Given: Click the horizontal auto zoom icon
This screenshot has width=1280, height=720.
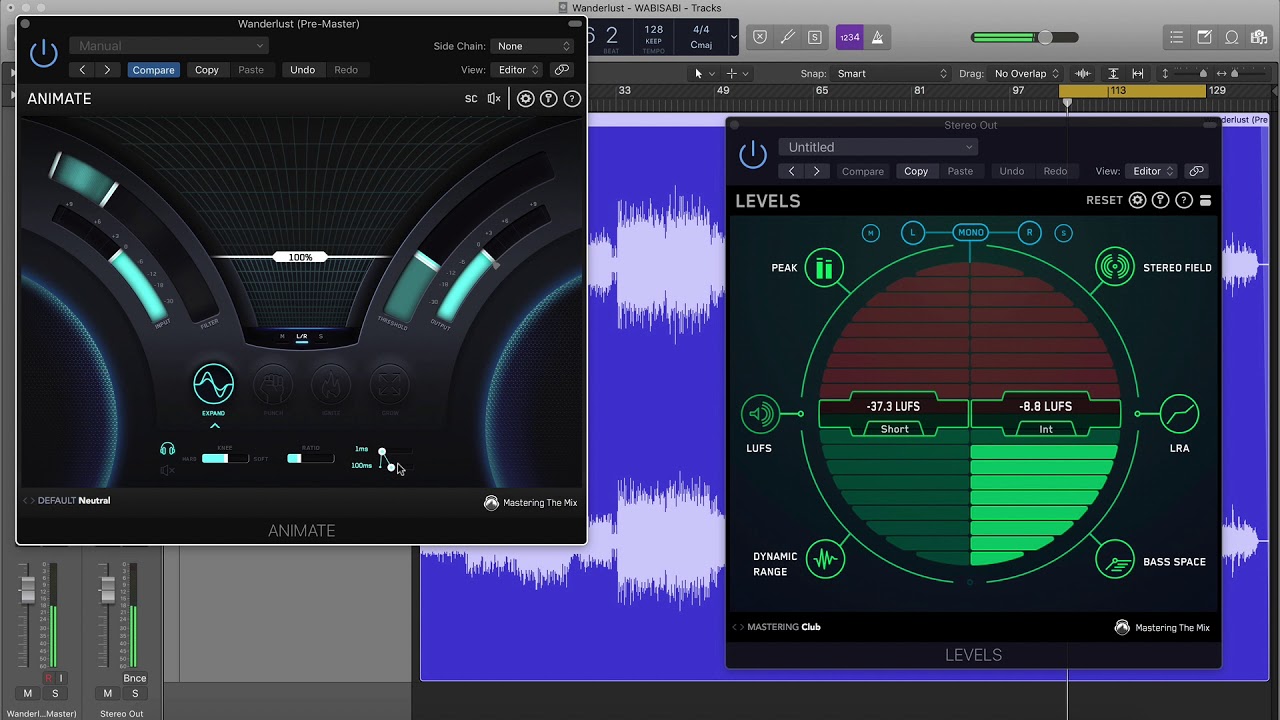Looking at the screenshot, I should click(x=1138, y=73).
